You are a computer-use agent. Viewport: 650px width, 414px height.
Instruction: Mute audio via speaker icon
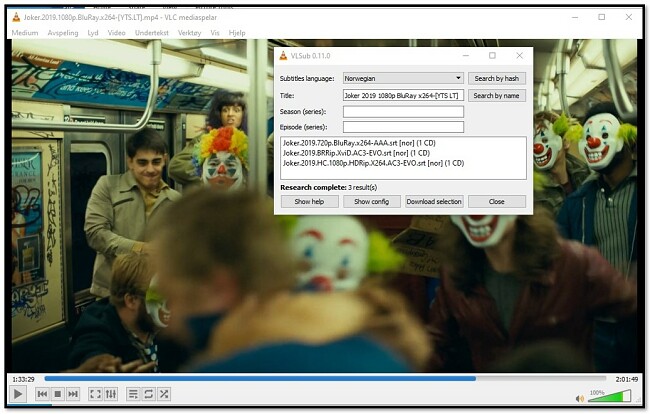[580, 398]
